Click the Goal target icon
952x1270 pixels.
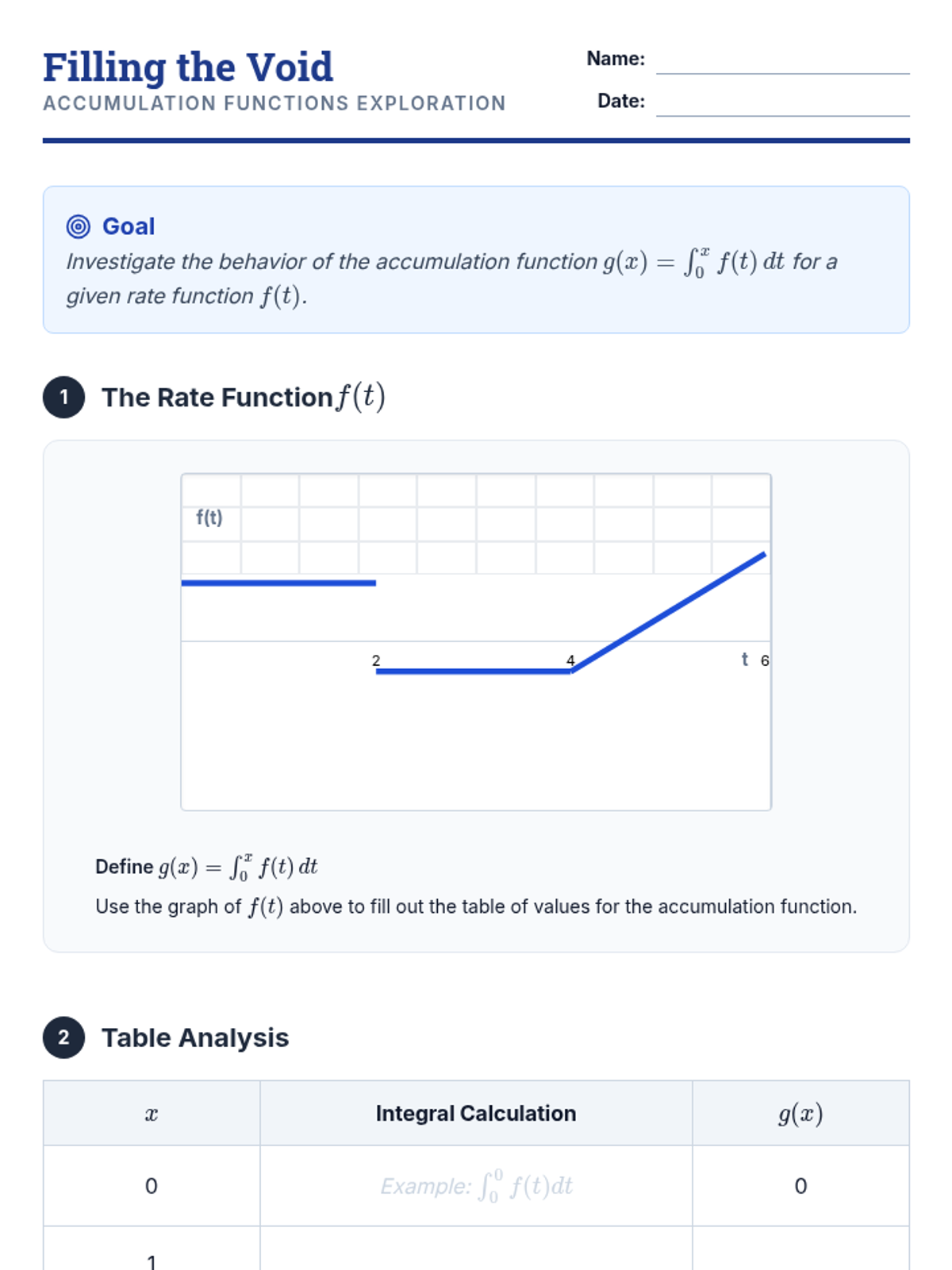[78, 227]
